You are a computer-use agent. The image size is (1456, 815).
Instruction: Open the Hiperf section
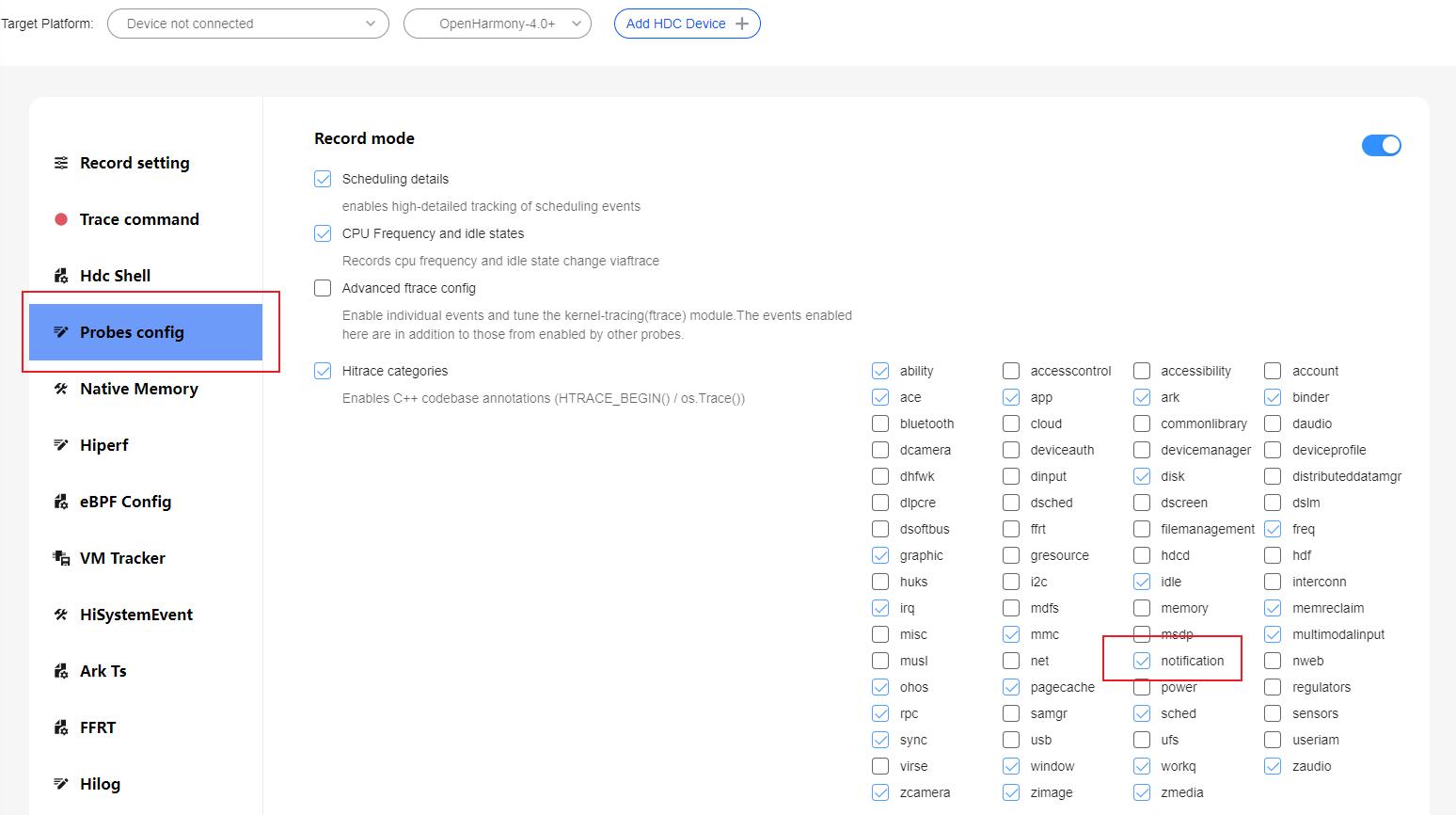tap(103, 445)
